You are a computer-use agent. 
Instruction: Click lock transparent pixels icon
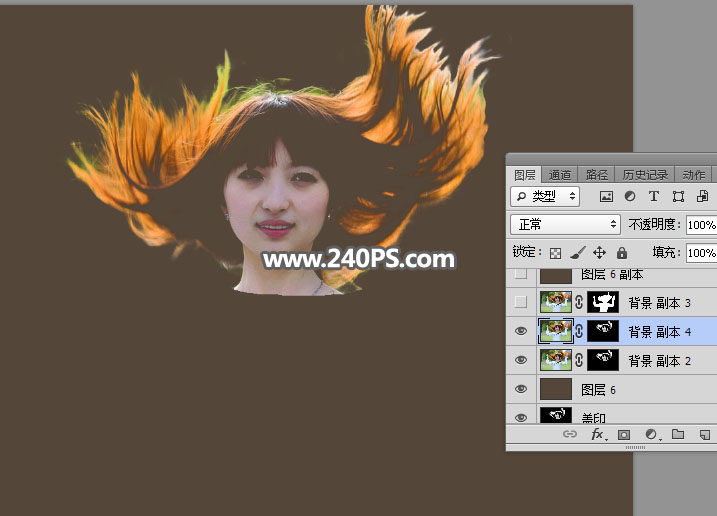coord(556,253)
